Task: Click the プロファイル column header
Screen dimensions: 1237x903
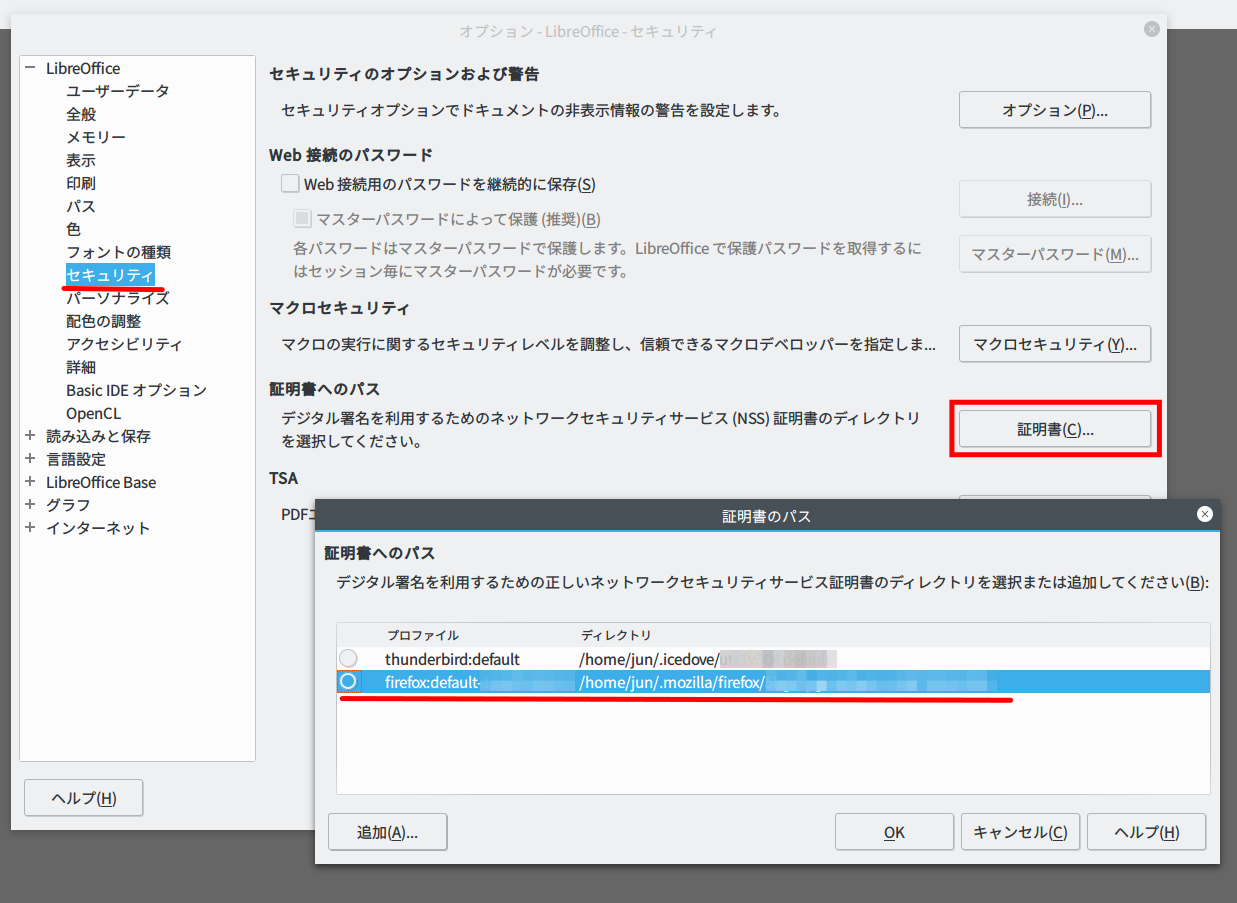Action: pos(423,635)
